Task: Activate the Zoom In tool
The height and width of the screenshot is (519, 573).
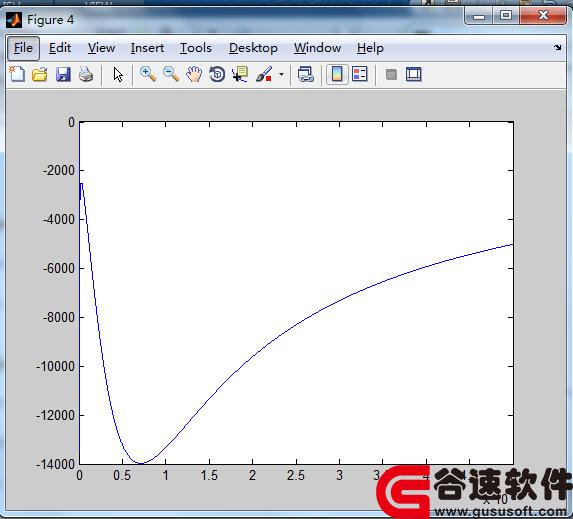Action: pyautogui.click(x=148, y=74)
